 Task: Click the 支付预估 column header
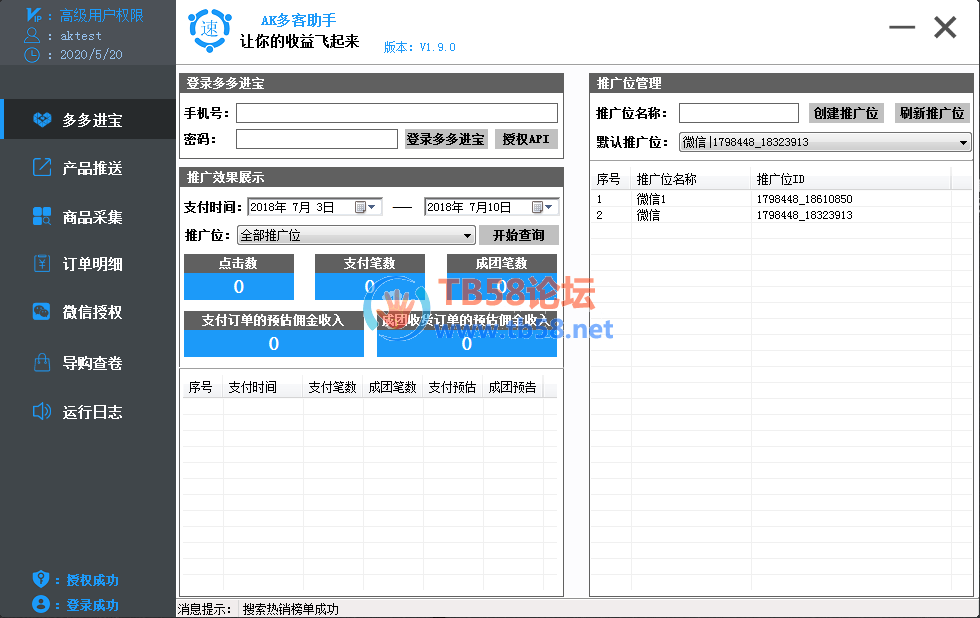pyautogui.click(x=452, y=387)
